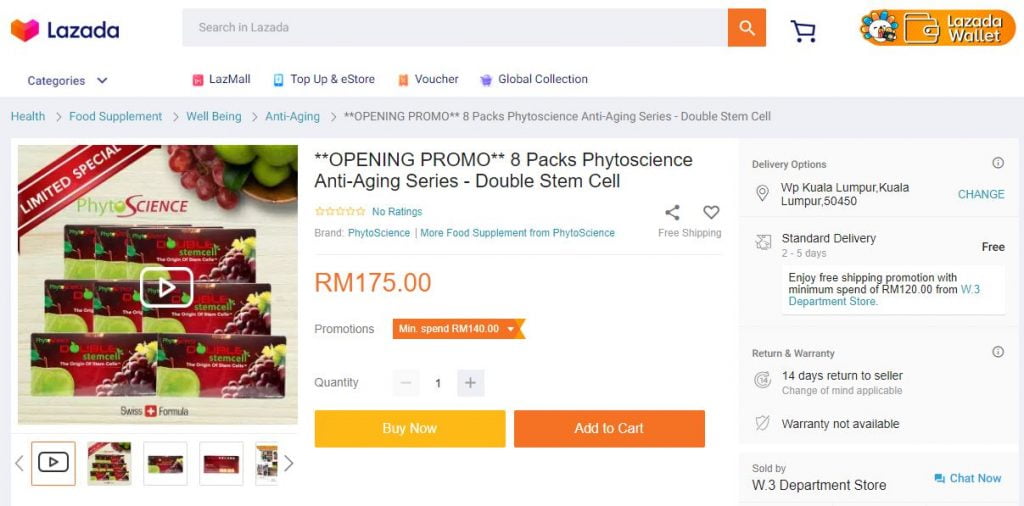This screenshot has width=1024, height=506.
Task: Click the Return & Warranty info icon
Action: click(x=997, y=352)
